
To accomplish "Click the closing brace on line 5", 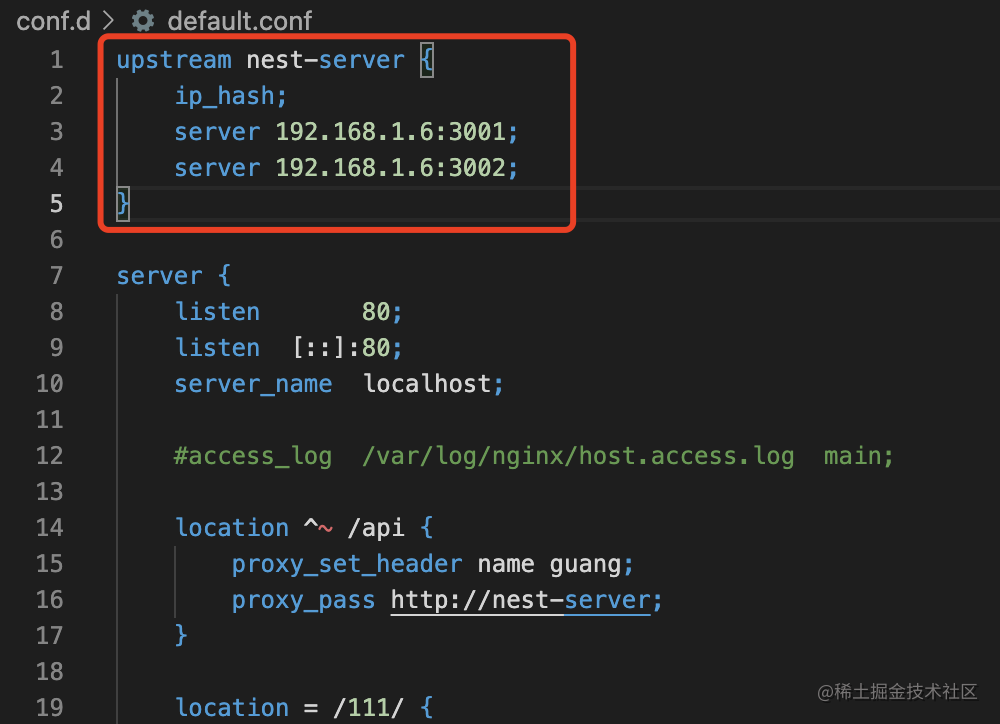I will [123, 204].
